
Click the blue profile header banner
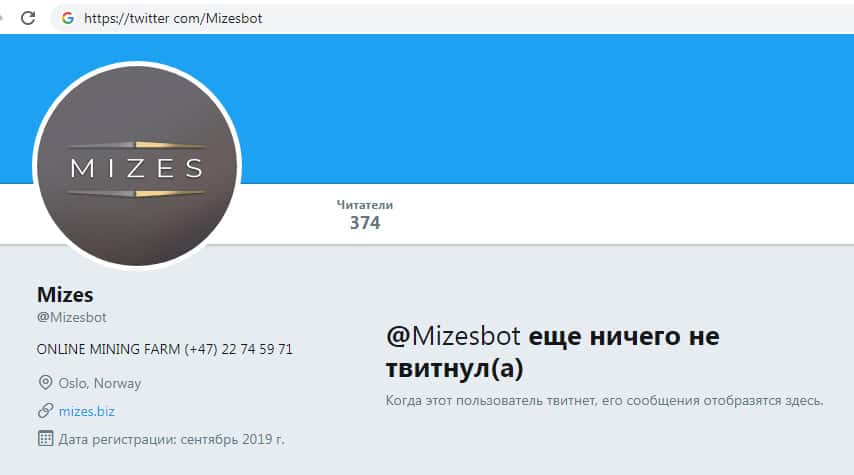pyautogui.click(x=545, y=109)
